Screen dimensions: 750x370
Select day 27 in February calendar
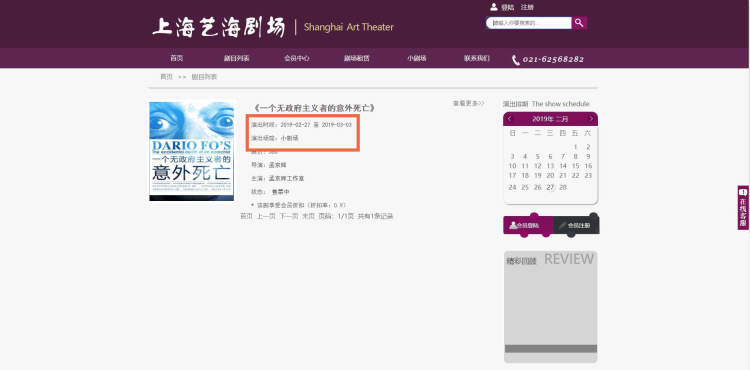(x=550, y=187)
